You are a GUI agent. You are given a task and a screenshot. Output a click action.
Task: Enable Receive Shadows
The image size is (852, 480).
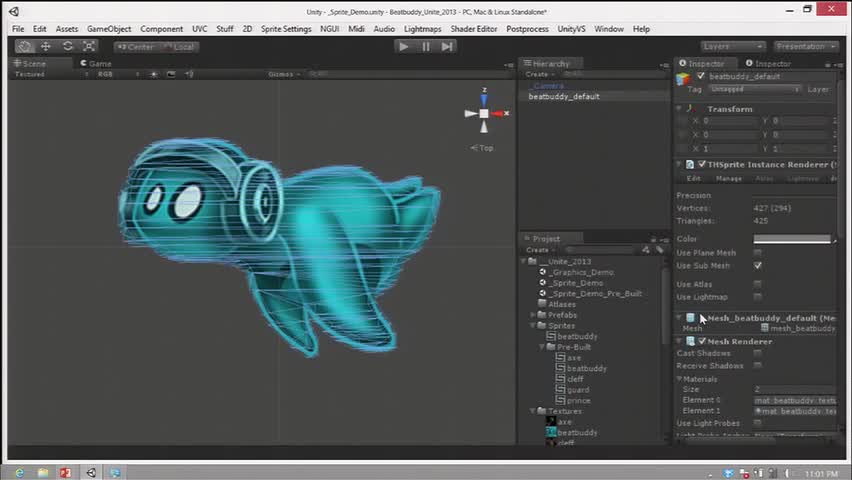point(757,365)
